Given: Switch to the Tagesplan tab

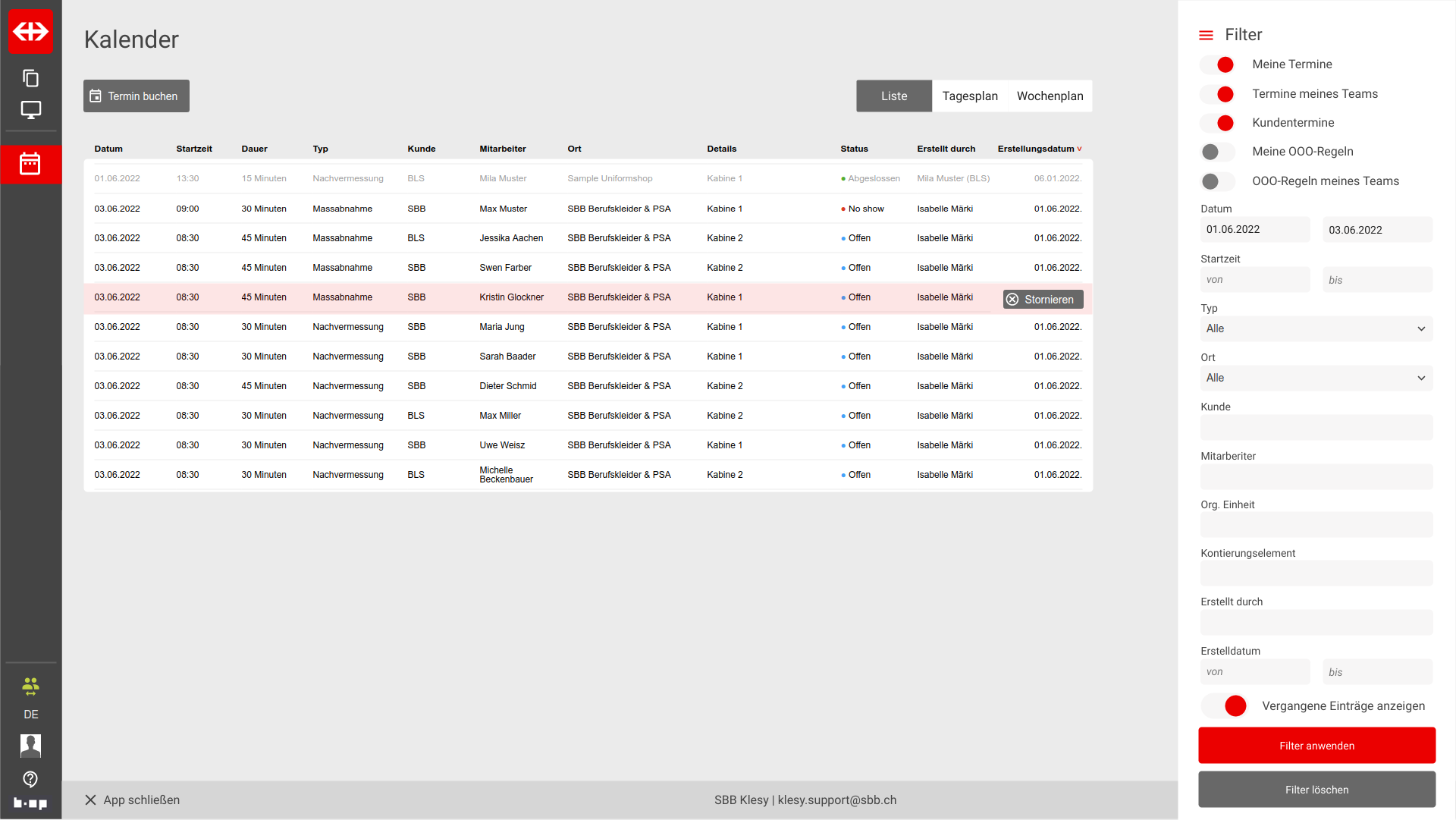Looking at the screenshot, I should point(970,96).
